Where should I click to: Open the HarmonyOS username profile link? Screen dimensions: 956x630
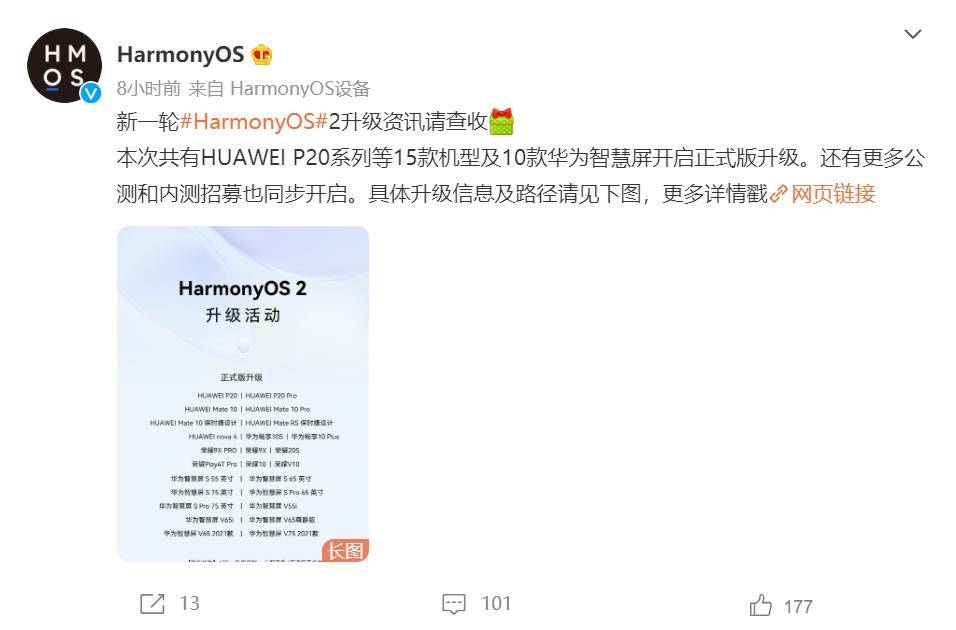pyautogui.click(x=180, y=55)
